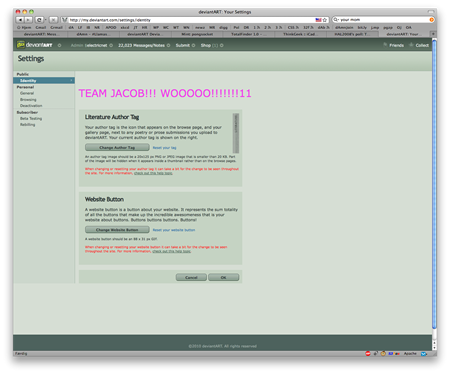Open help topic link under author tag
Image resolution: width=450 pixels, height=374 pixels.
[x=153, y=173]
